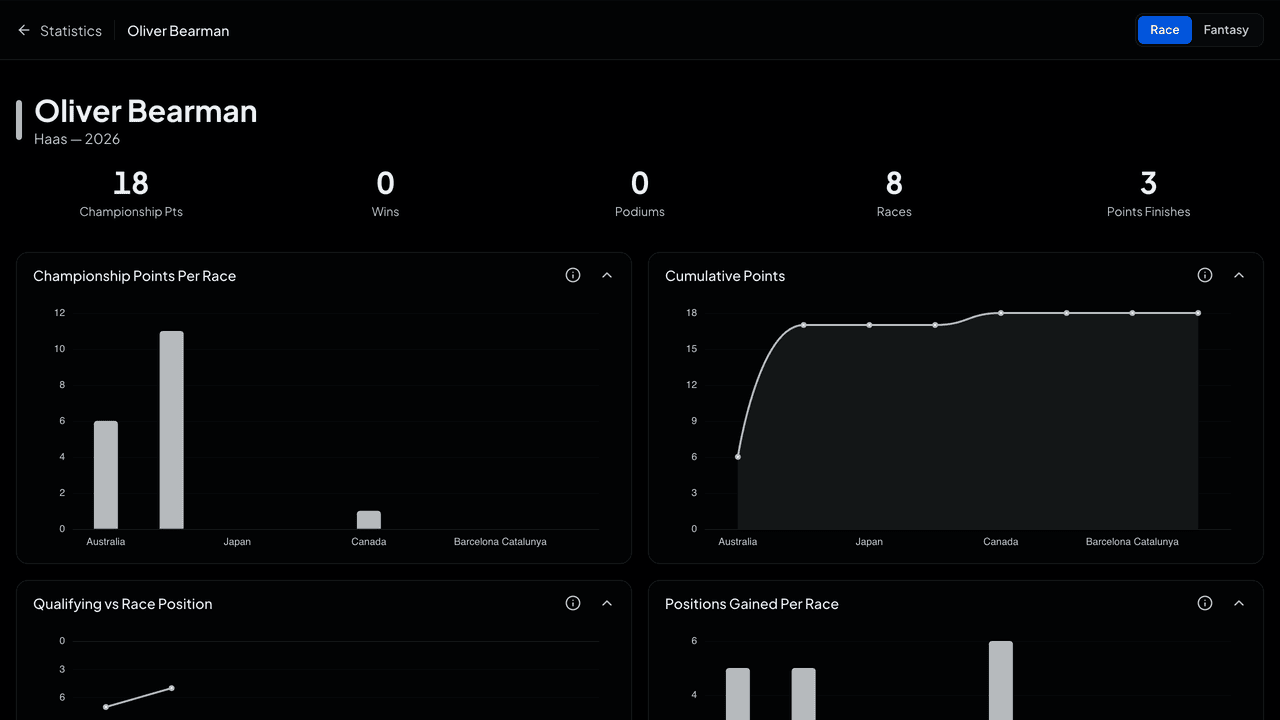Click the Canada bar in Points Per Race

pos(369,520)
